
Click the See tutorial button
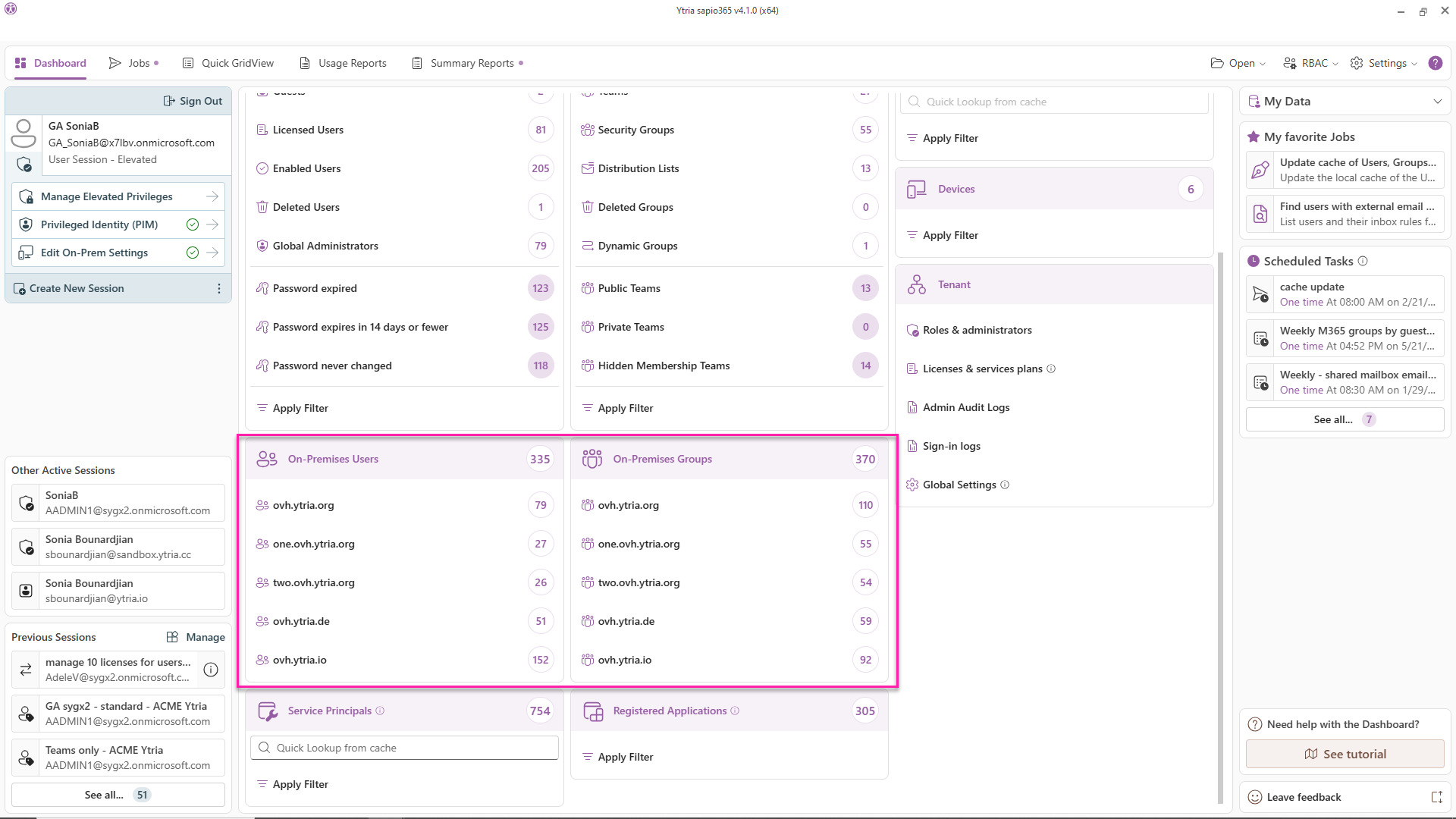(x=1345, y=754)
